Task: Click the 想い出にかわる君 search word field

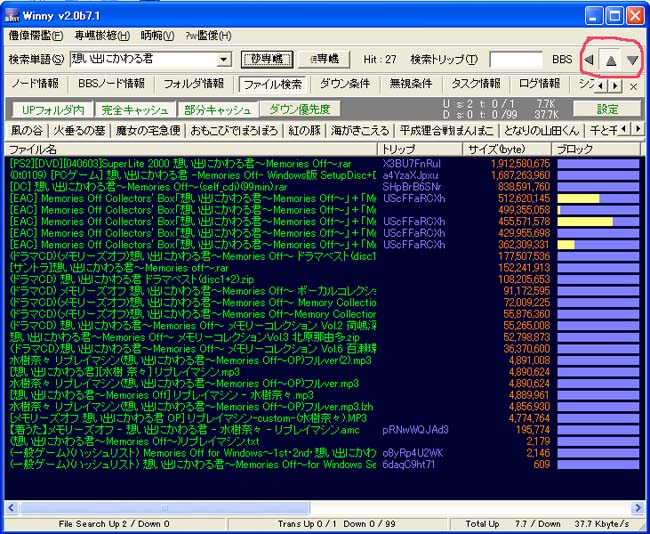Action: pyautogui.click(x=143, y=59)
